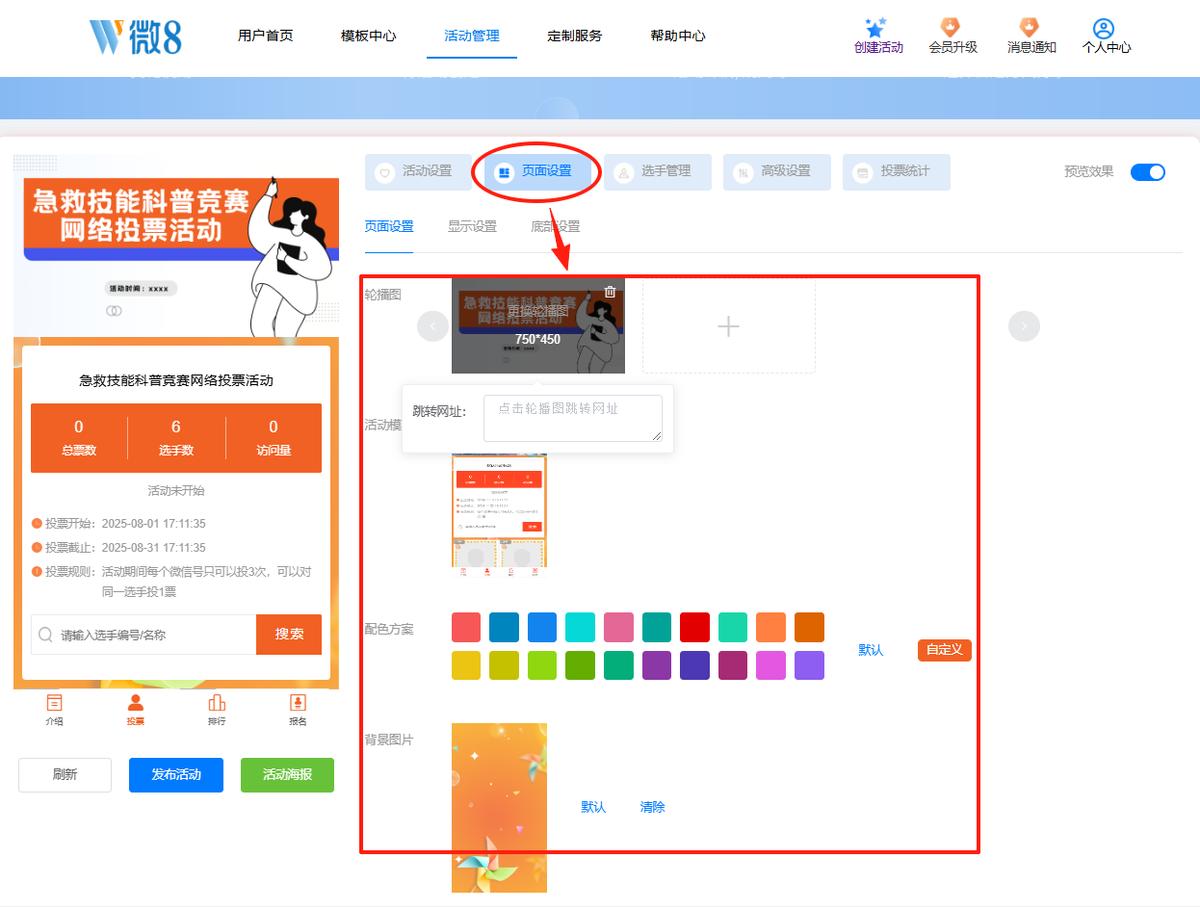Click 默认 link next to 自定义

871,650
